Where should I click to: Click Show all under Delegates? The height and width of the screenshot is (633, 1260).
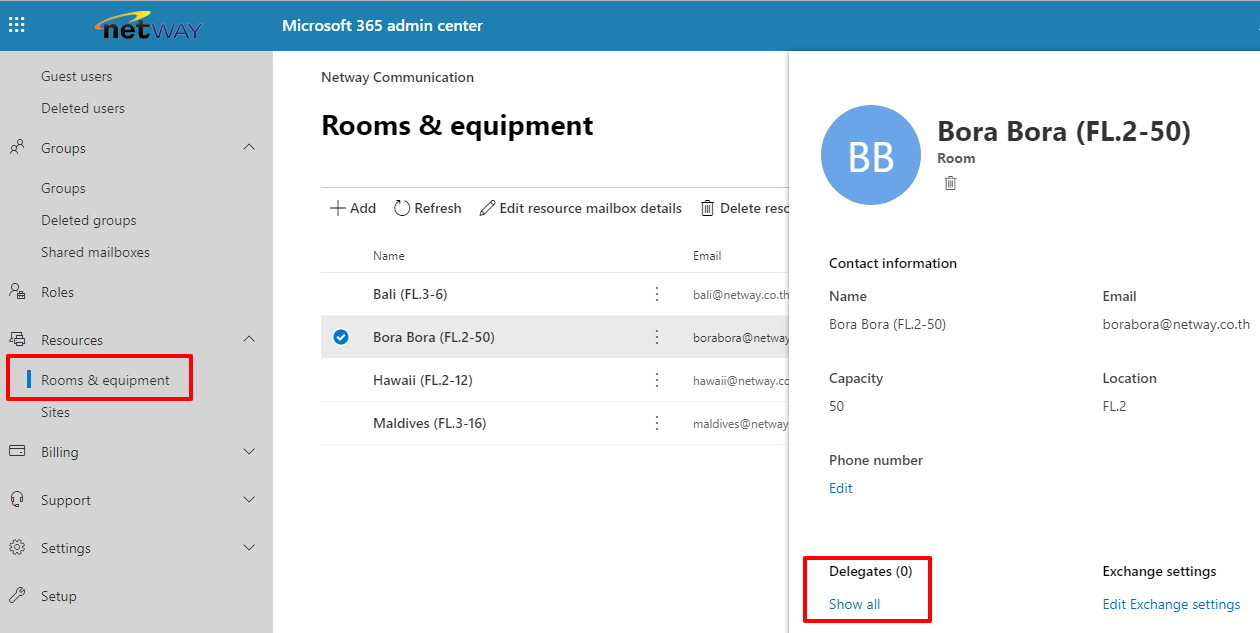pyautogui.click(x=854, y=604)
